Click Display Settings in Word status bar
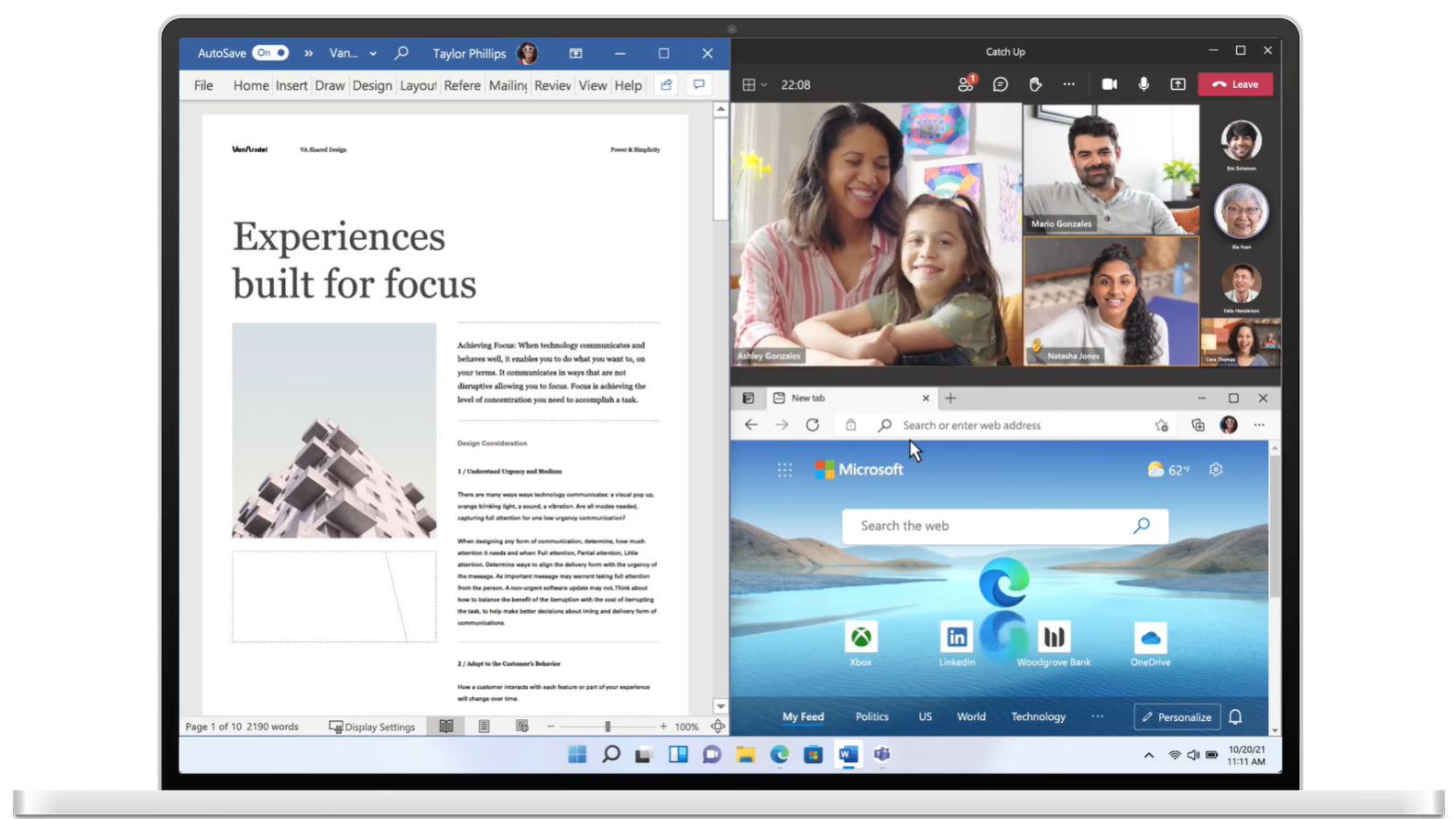1456x819 pixels. (x=372, y=726)
